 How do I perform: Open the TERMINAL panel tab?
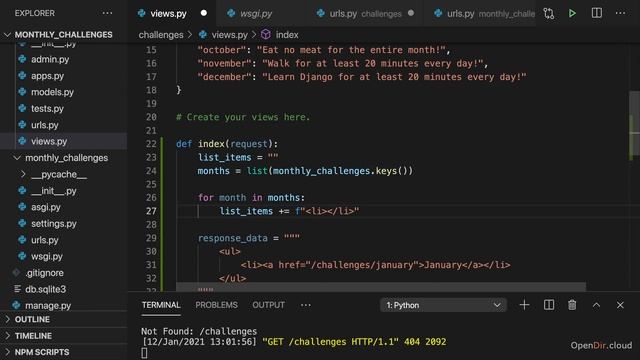(161, 305)
